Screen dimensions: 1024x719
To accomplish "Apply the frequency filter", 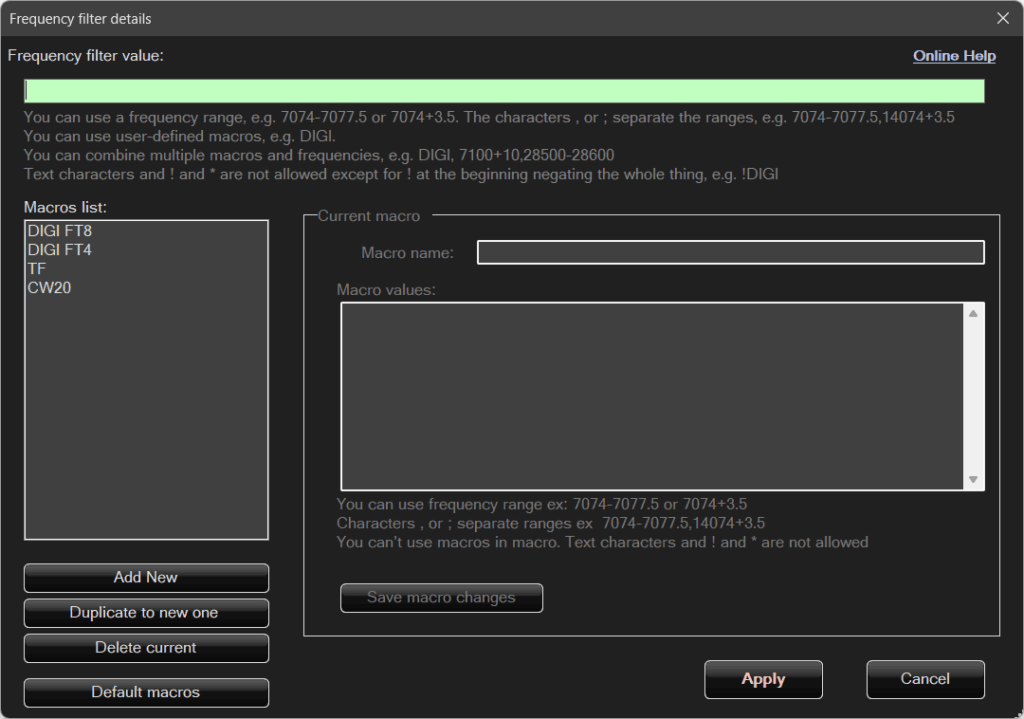I will coord(763,679).
